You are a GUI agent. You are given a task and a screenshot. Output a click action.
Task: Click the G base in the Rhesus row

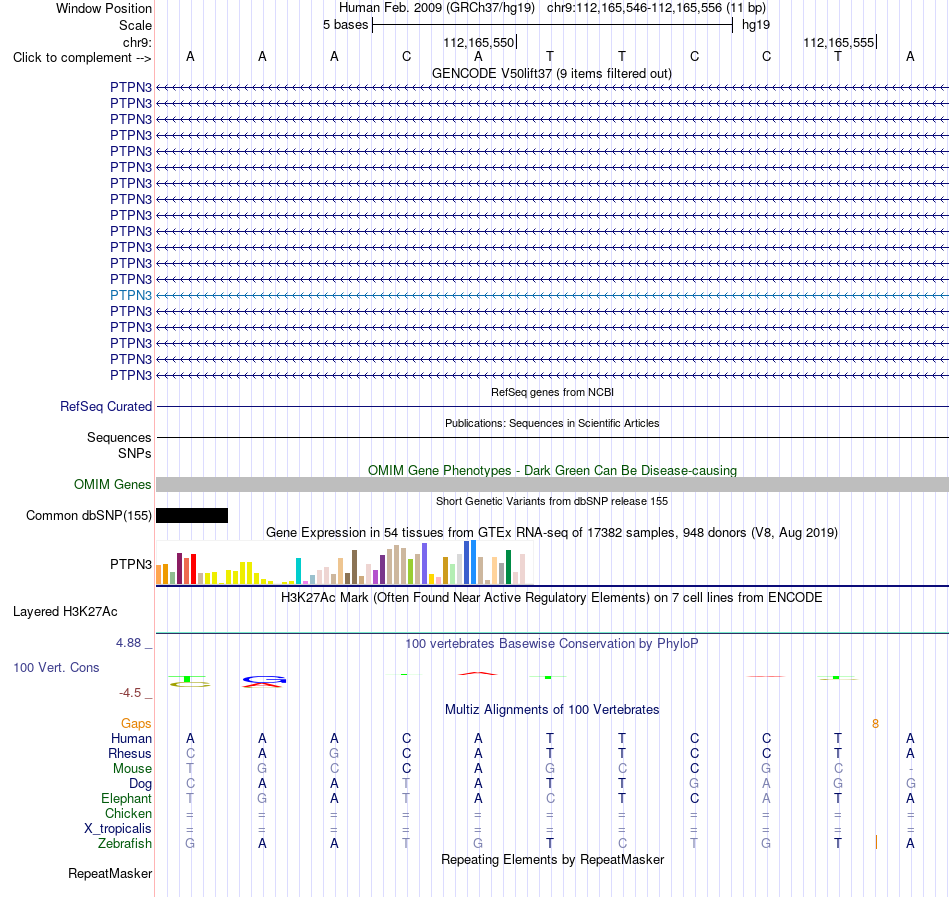[334, 753]
